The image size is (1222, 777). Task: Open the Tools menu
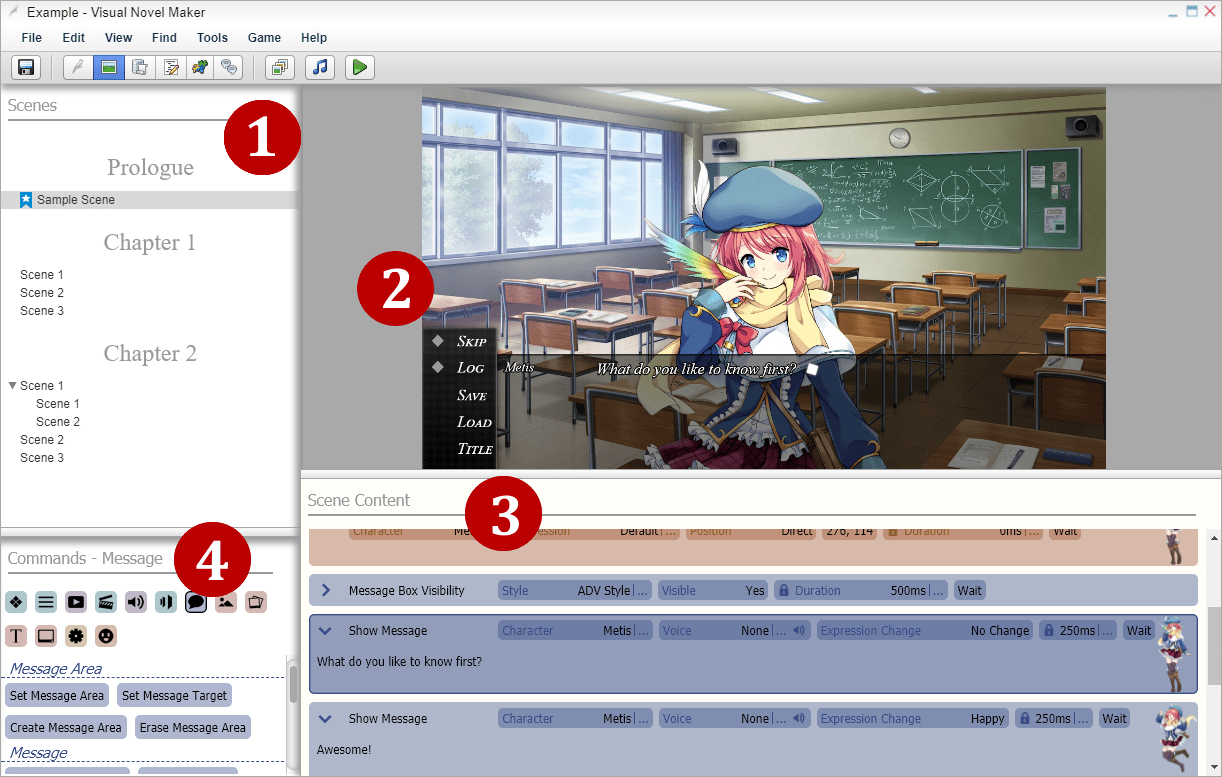click(212, 38)
